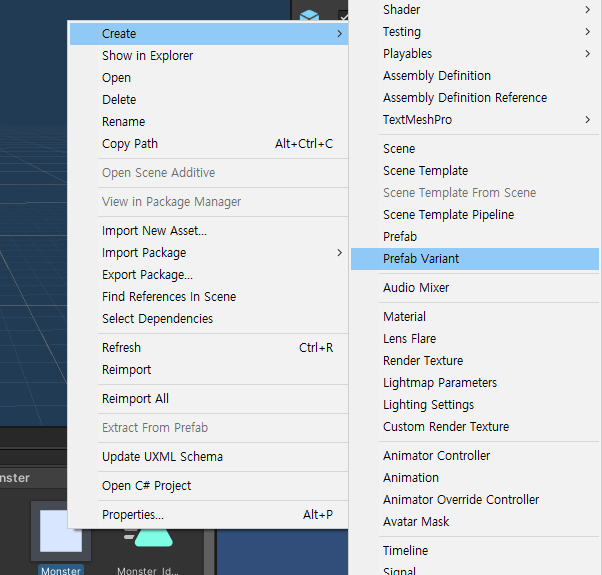Select Open from the context menu

coord(208,78)
